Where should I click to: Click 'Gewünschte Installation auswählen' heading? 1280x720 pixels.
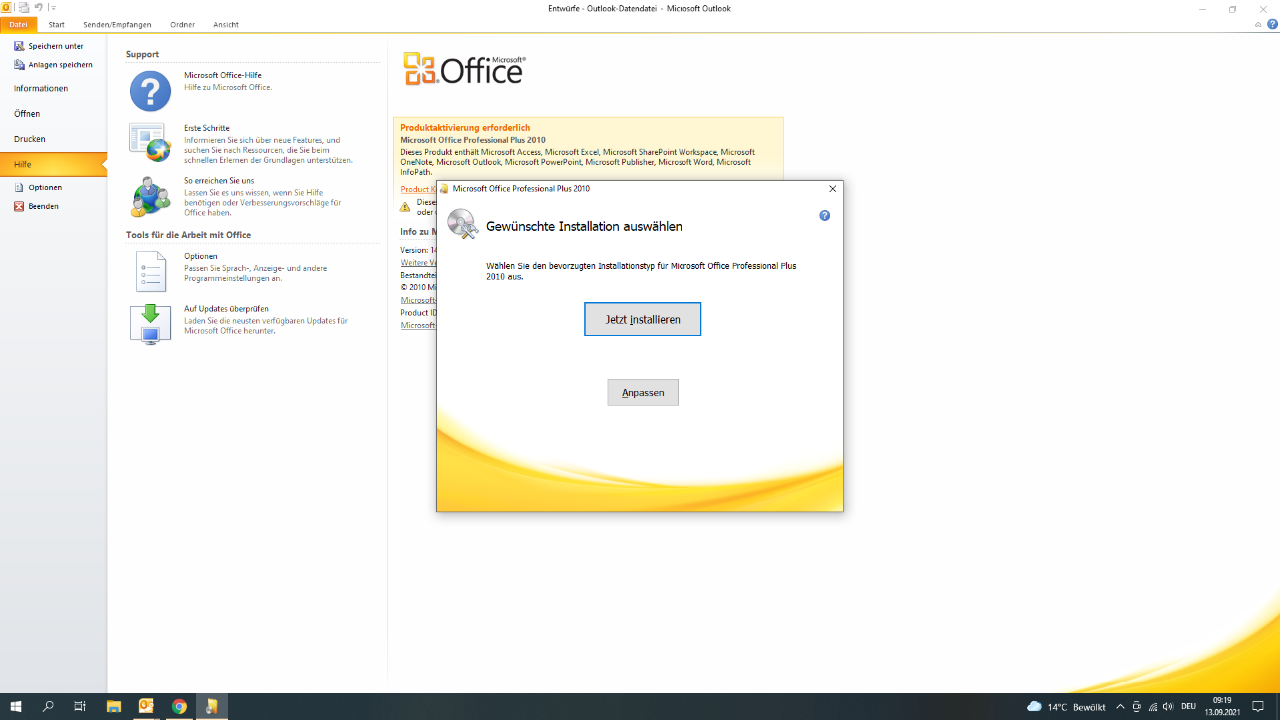click(x=584, y=227)
